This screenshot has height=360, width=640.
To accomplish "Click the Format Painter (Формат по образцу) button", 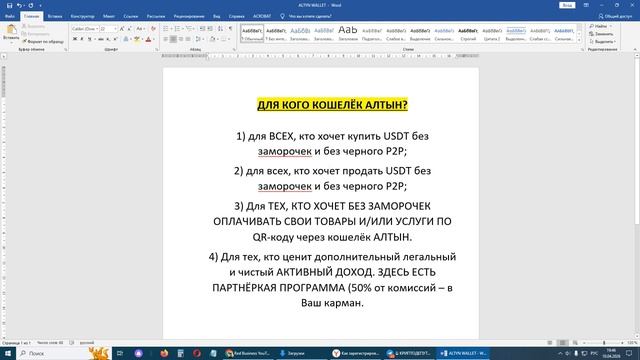I will pos(43,42).
